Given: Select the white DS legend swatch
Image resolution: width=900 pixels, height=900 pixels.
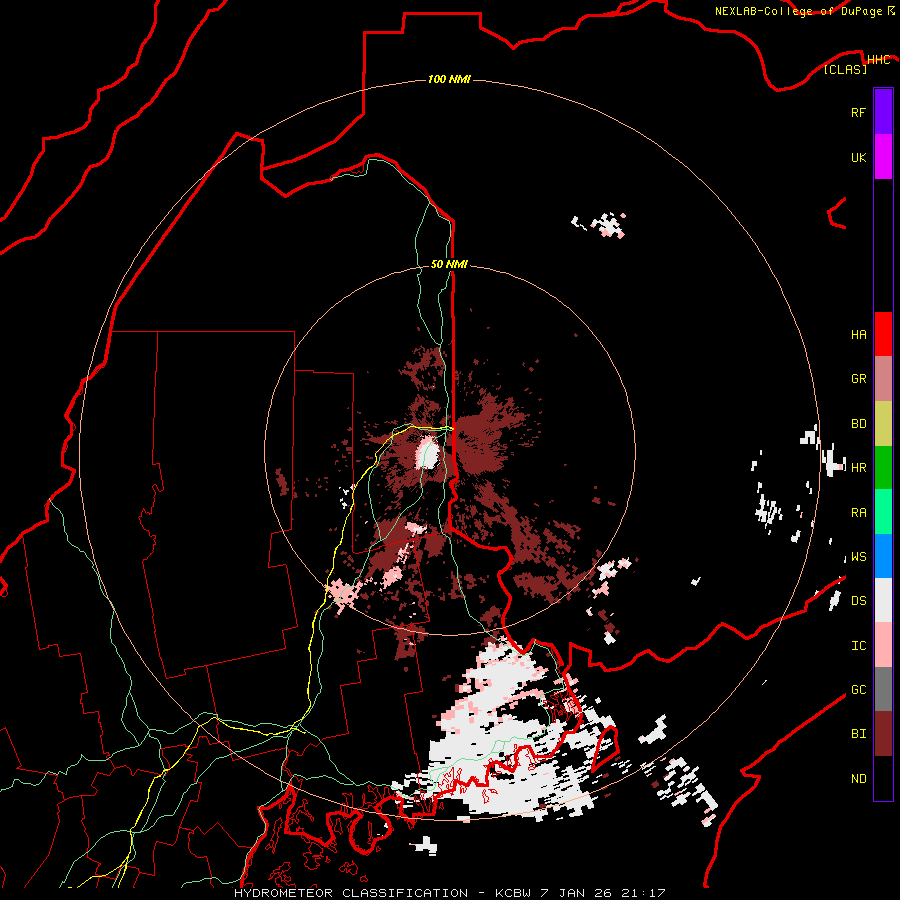Looking at the screenshot, I should tap(883, 600).
